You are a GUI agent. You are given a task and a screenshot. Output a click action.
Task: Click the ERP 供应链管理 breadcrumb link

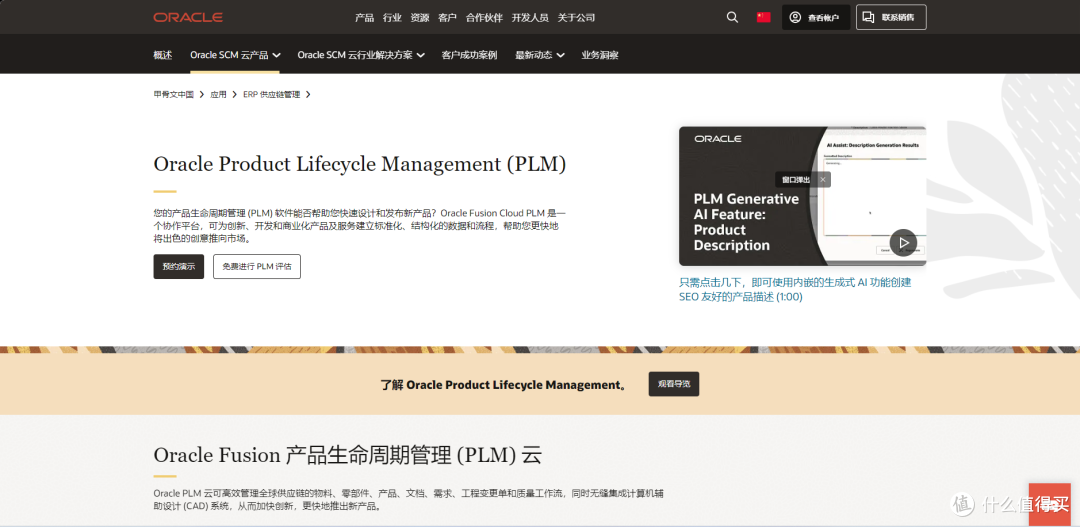click(x=271, y=94)
